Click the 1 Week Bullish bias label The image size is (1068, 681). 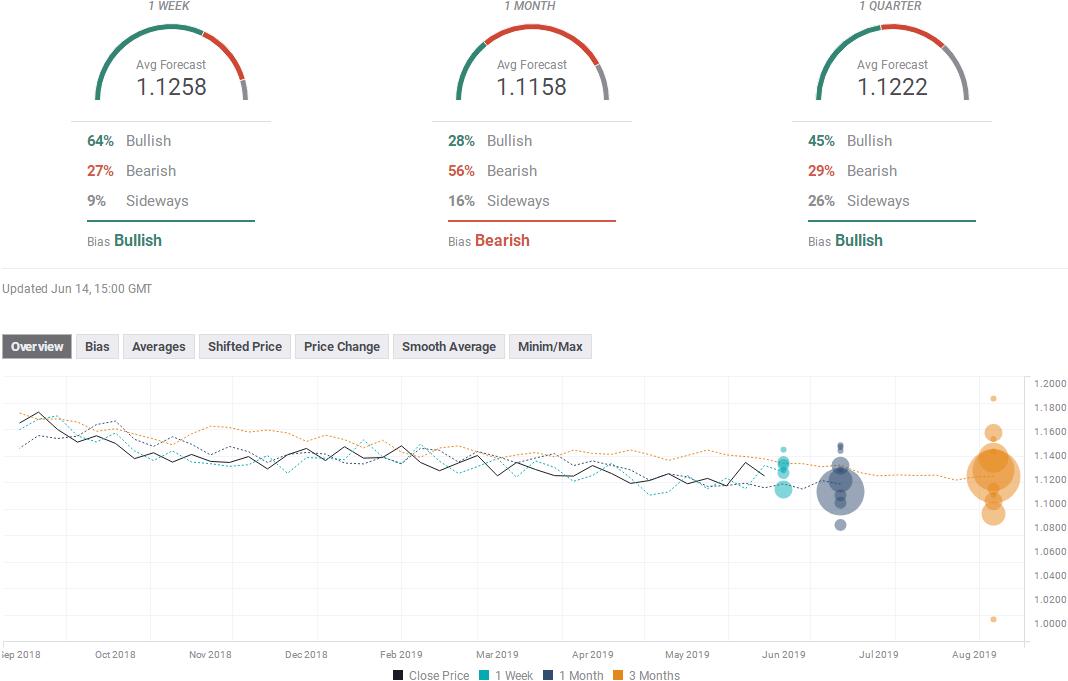138,241
